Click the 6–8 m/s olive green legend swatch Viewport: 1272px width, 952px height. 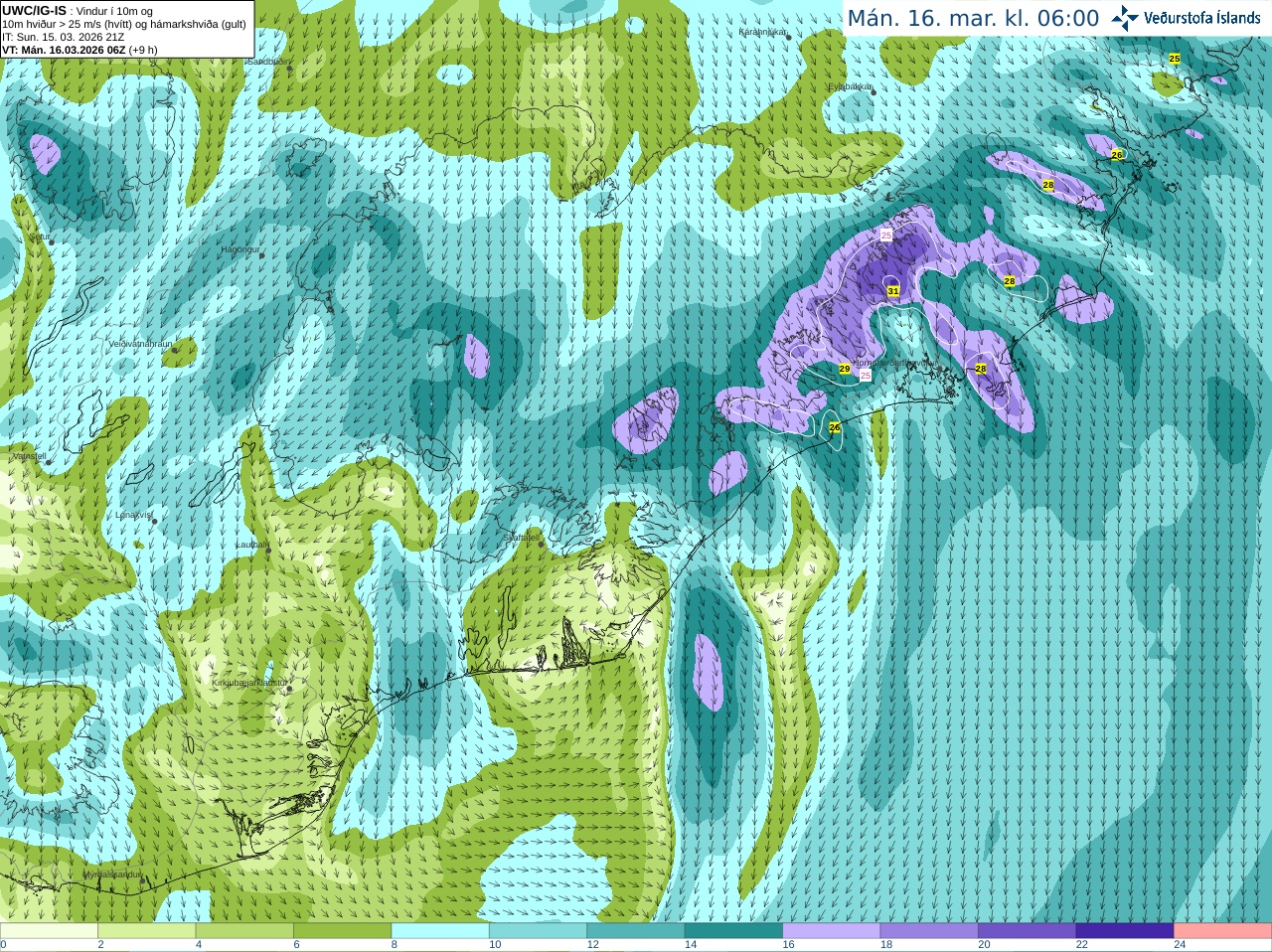coord(342,931)
